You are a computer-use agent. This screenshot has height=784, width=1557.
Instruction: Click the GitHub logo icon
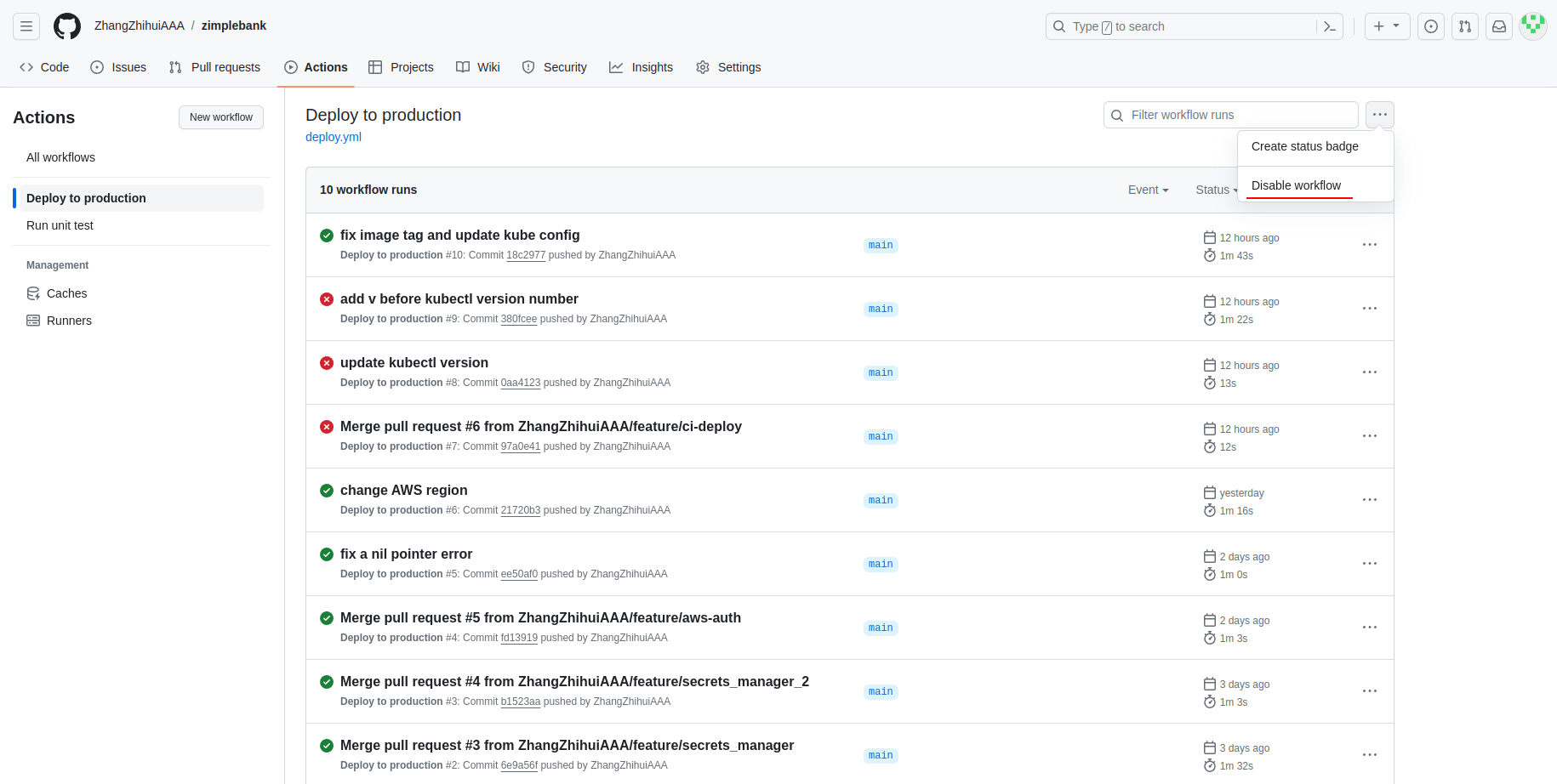[67, 26]
